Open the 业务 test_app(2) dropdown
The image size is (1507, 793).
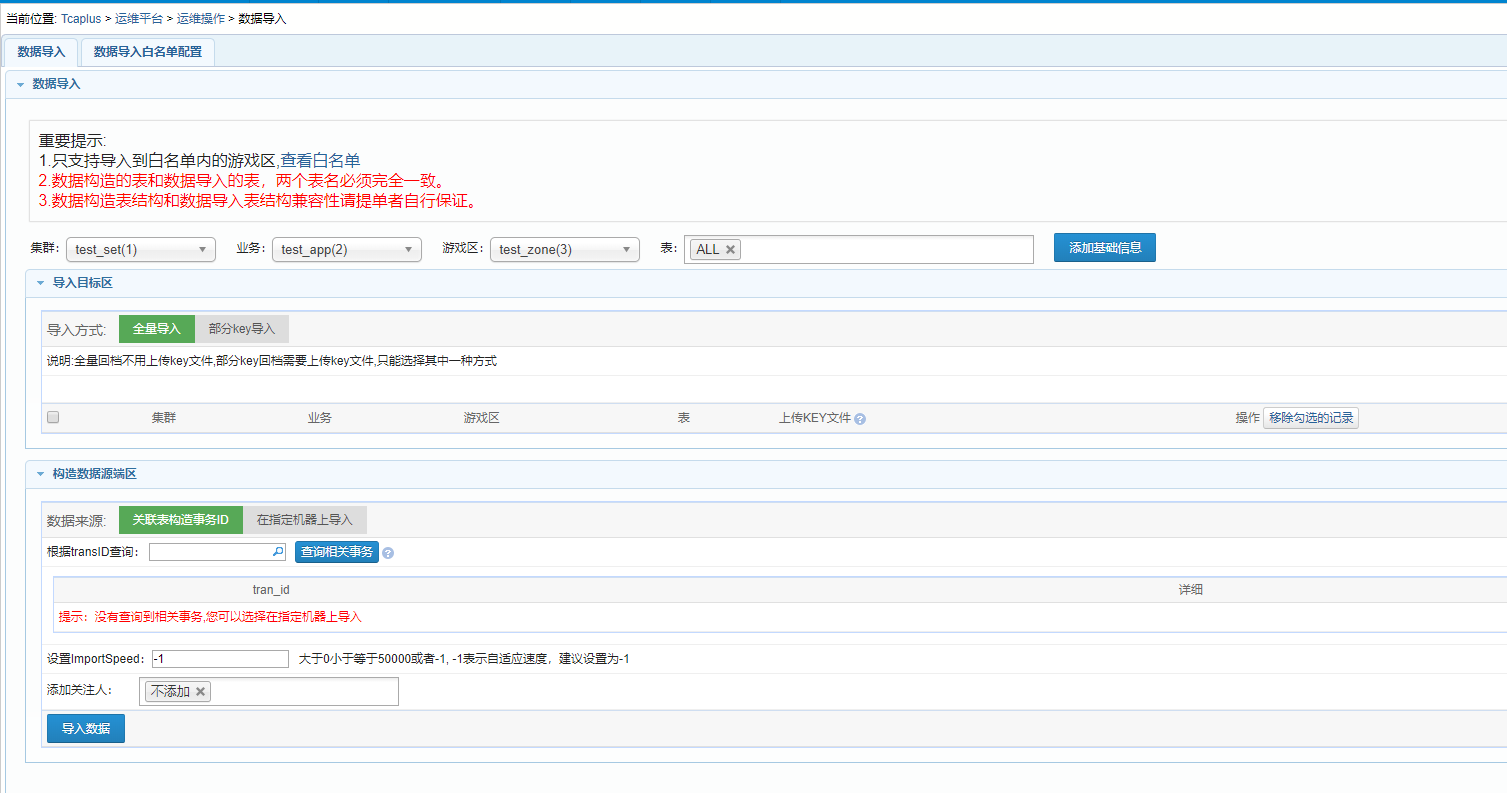pyautogui.click(x=346, y=250)
